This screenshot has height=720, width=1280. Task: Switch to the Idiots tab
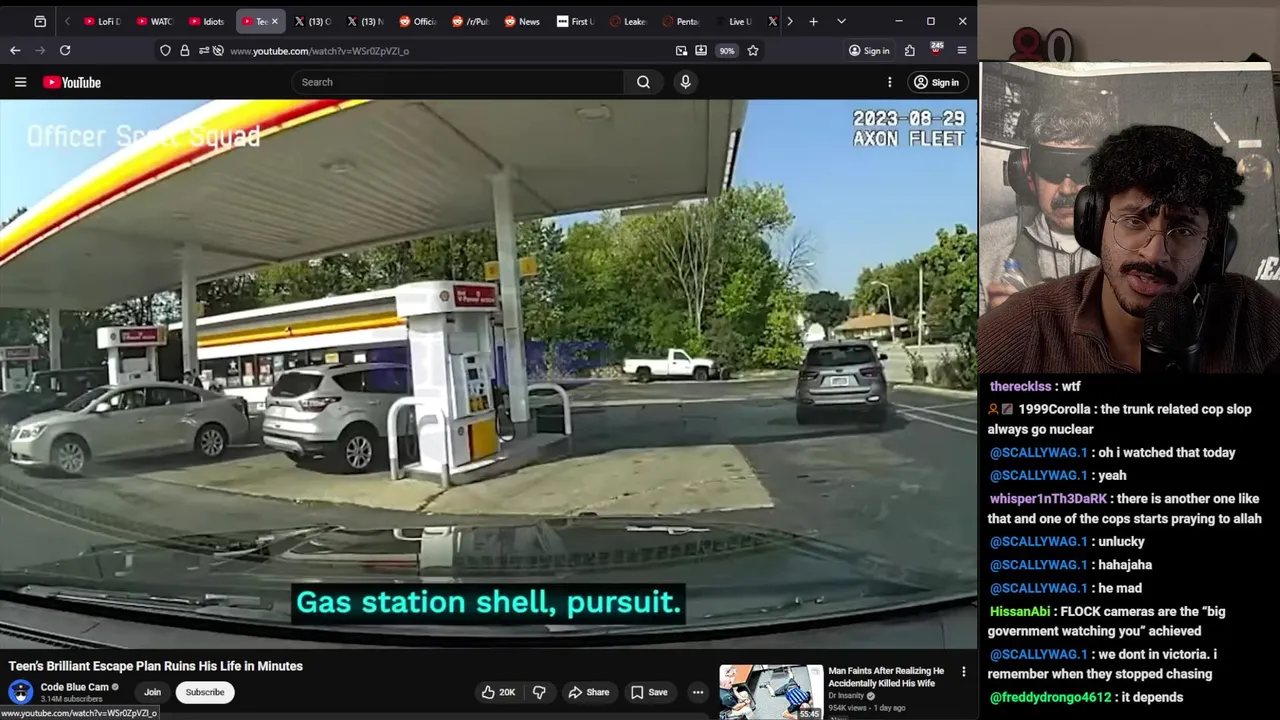click(208, 21)
